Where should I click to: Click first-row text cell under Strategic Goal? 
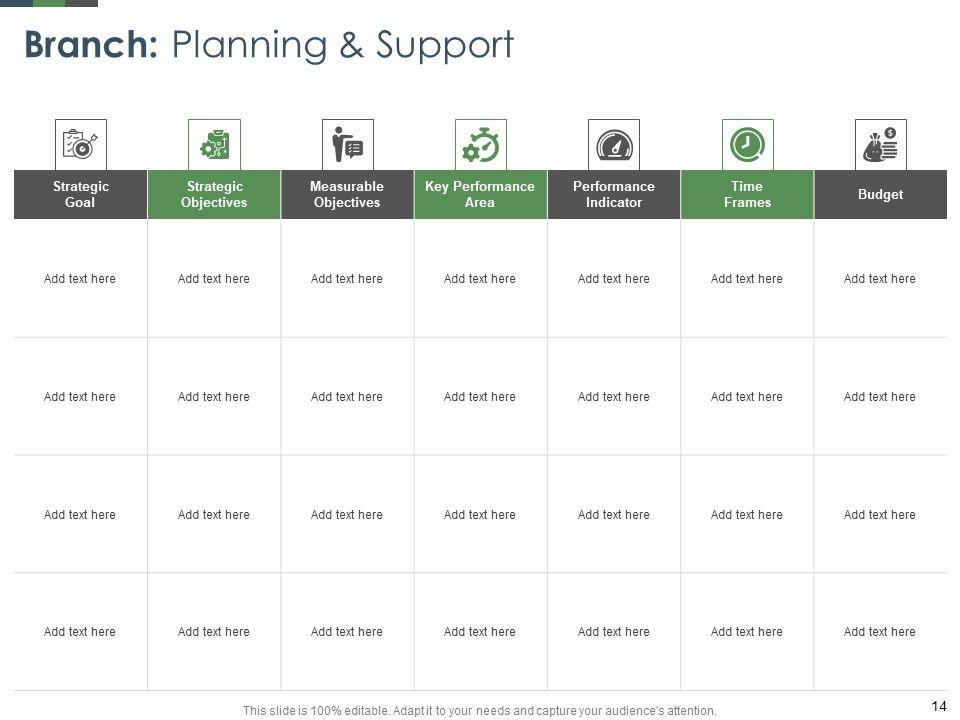click(x=80, y=279)
